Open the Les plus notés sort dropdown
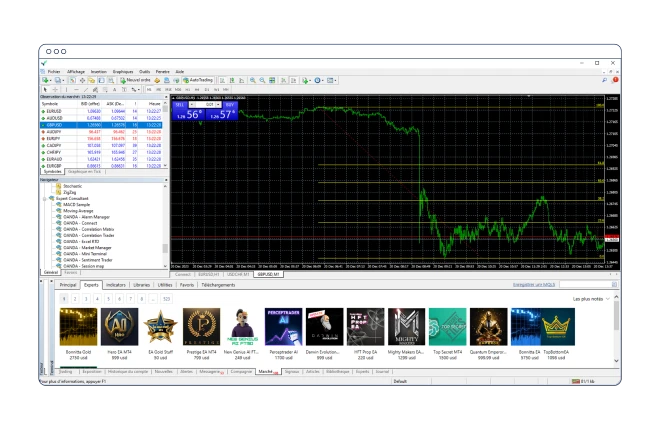The height and width of the screenshot is (448, 672). point(591,299)
